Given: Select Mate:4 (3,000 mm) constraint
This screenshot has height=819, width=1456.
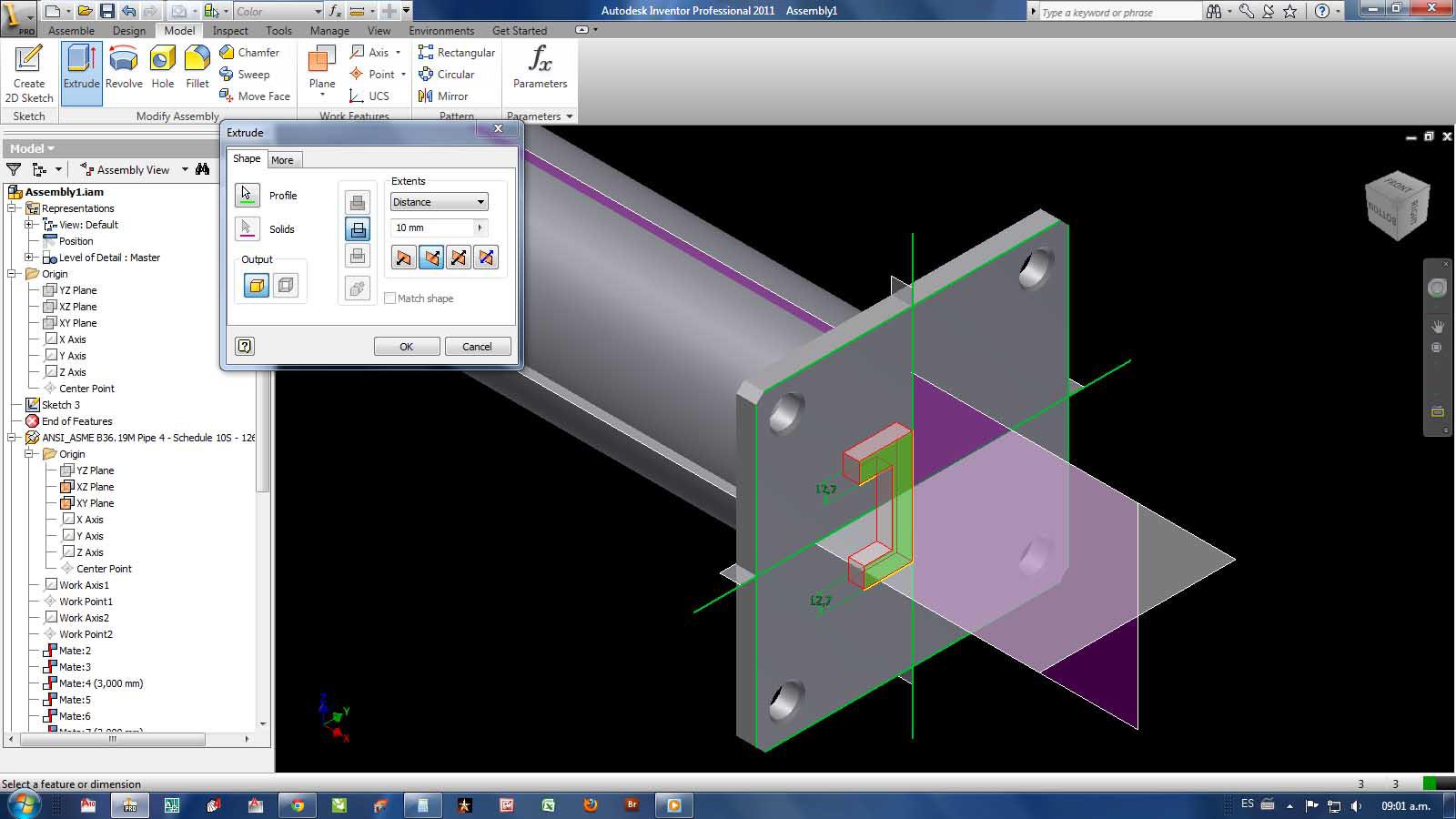Looking at the screenshot, I should pyautogui.click(x=101, y=683).
